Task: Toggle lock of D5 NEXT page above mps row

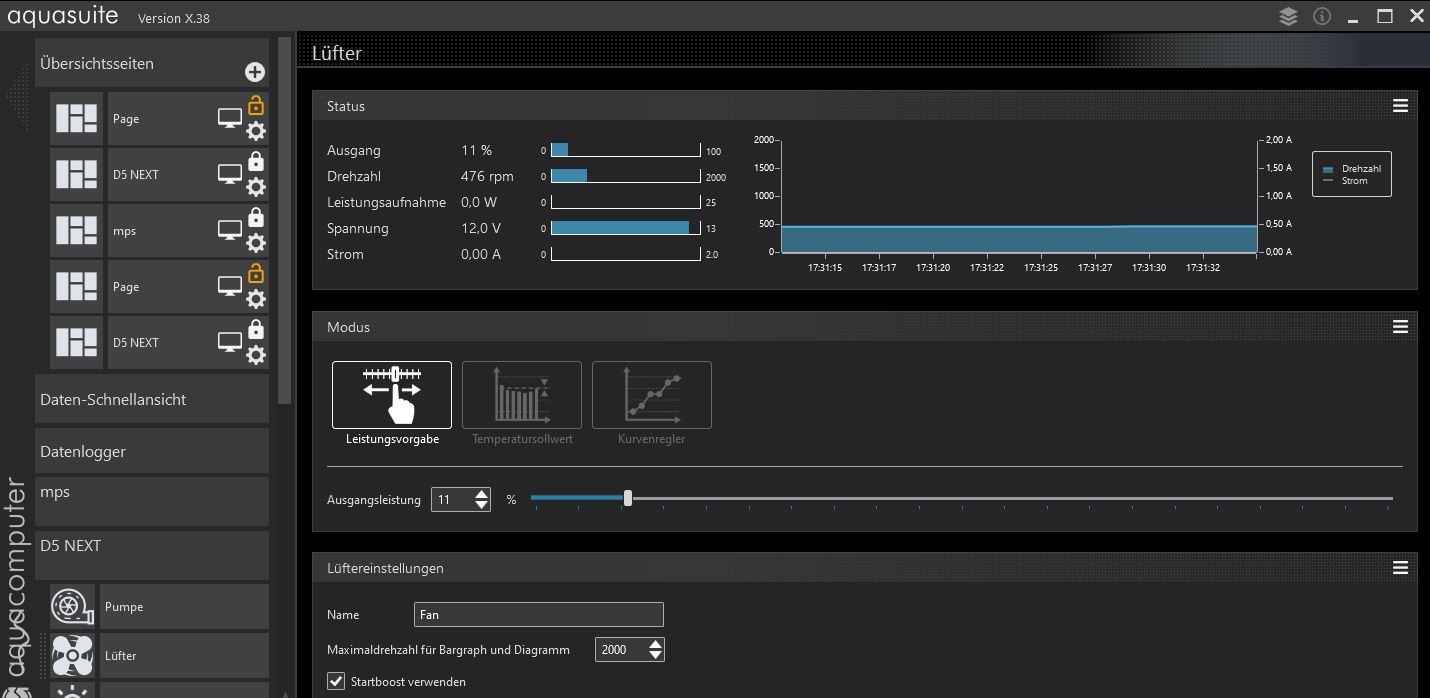Action: [x=256, y=161]
